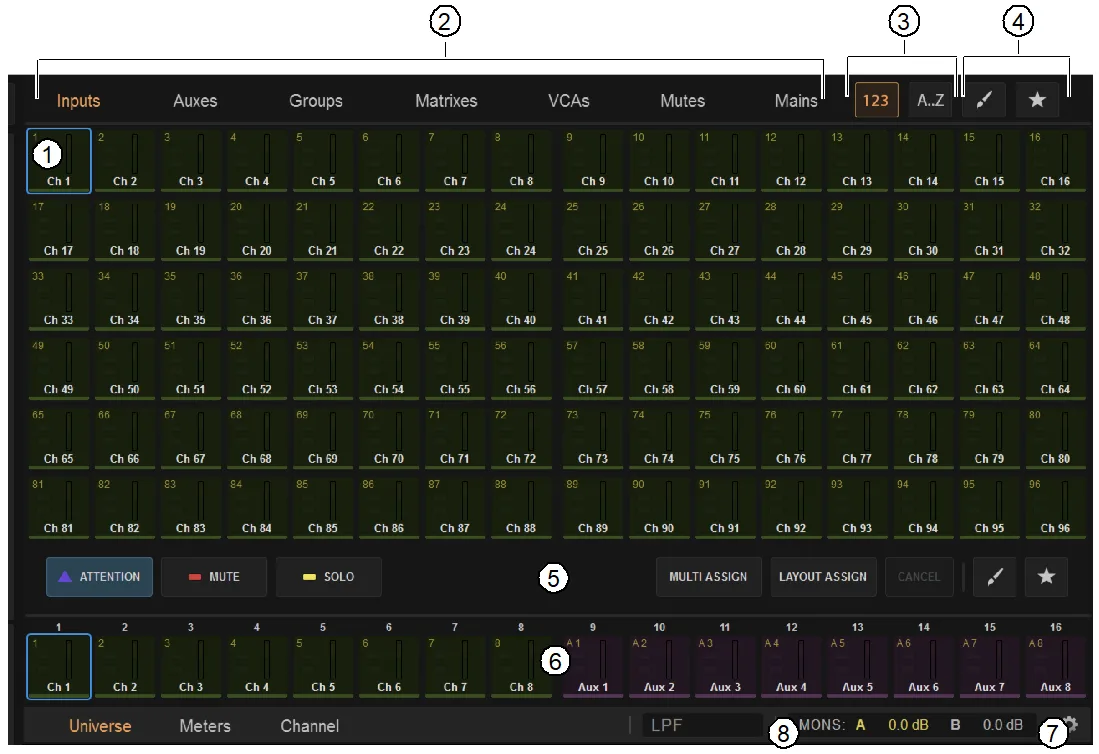The height and width of the screenshot is (754, 1099).
Task: Select the Ch 16 channel tile
Action: (x=1056, y=160)
